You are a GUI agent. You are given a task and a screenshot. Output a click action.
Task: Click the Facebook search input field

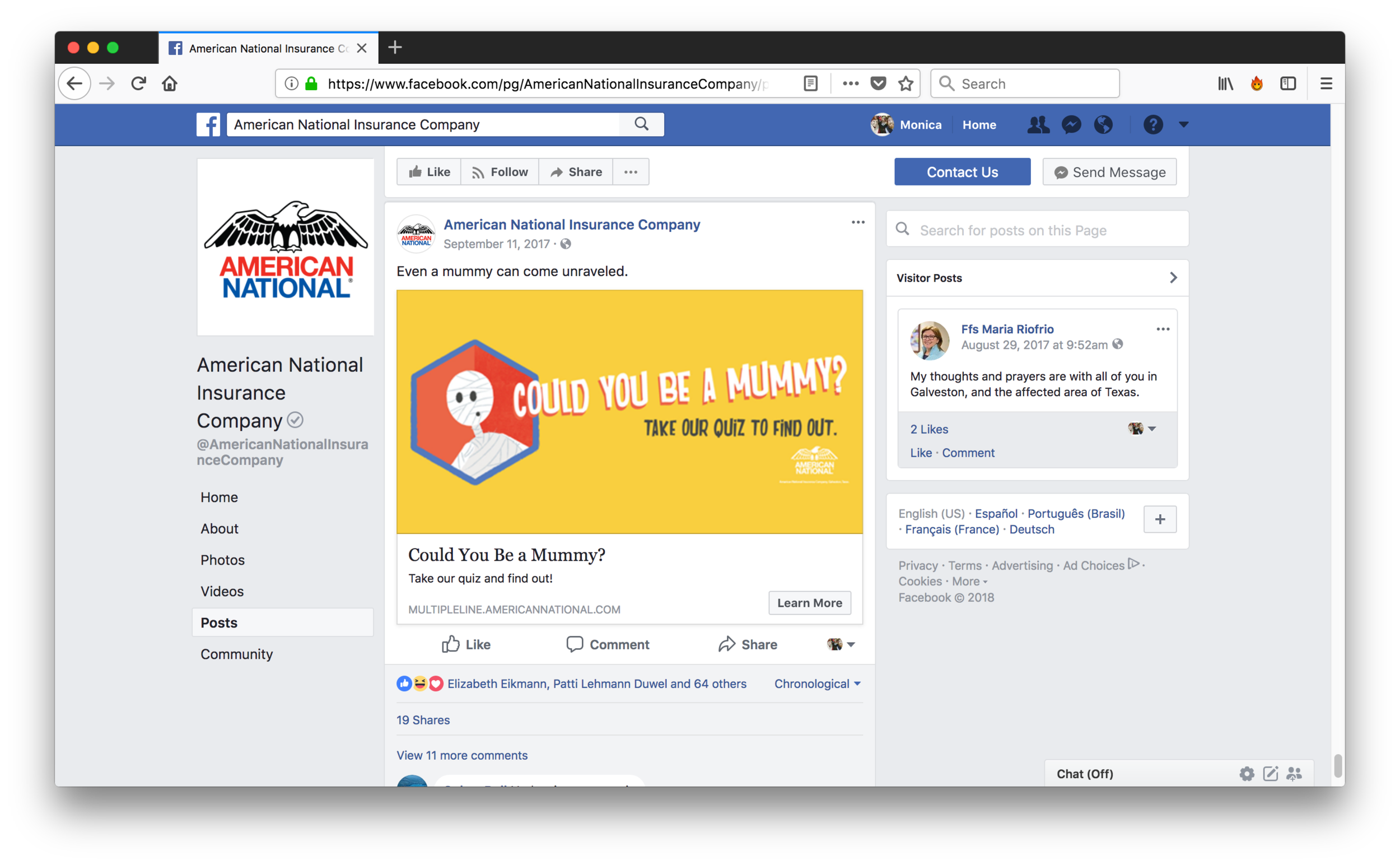click(423, 124)
